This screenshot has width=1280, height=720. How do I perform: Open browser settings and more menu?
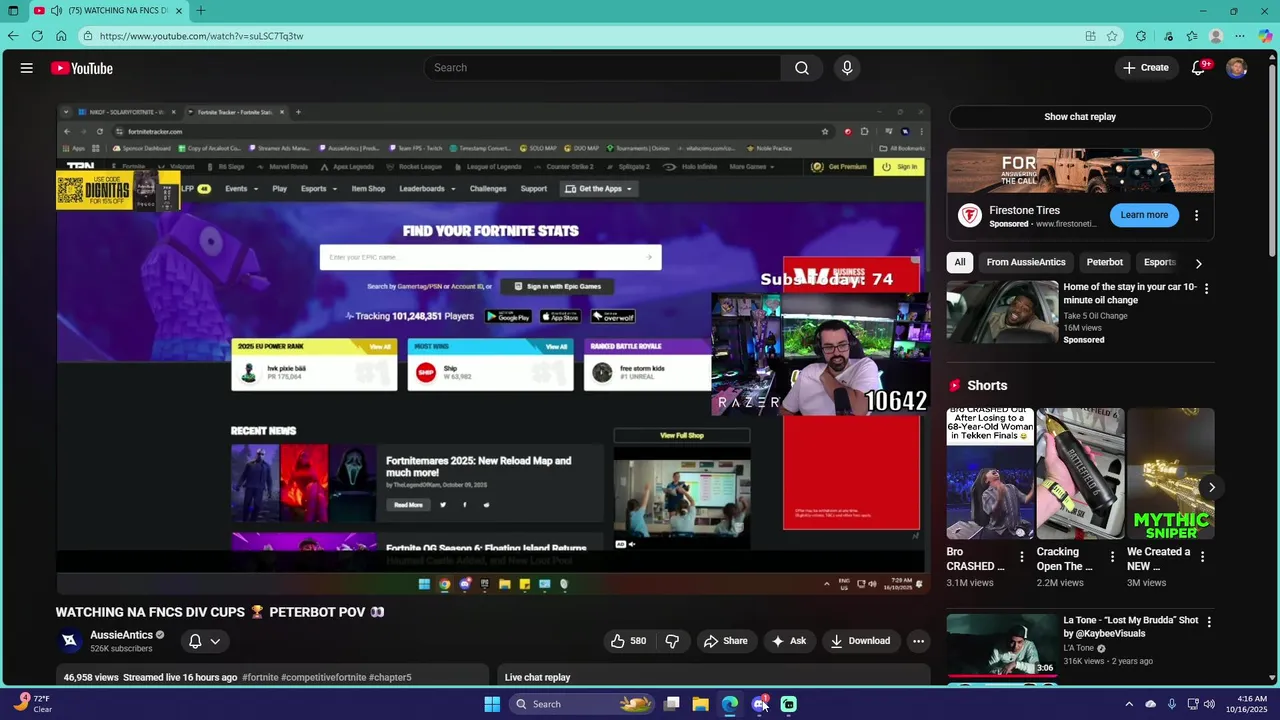click(1240, 36)
